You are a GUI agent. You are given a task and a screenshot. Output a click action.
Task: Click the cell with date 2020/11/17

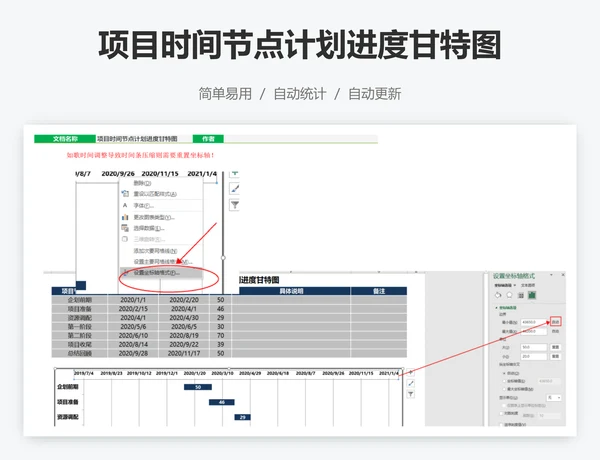click(x=184, y=353)
